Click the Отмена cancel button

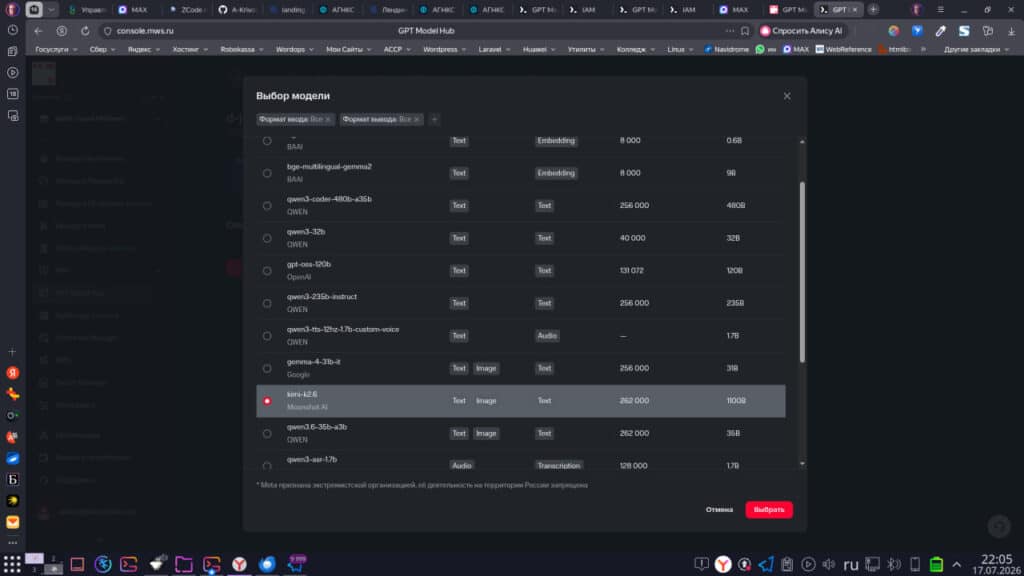(719, 509)
